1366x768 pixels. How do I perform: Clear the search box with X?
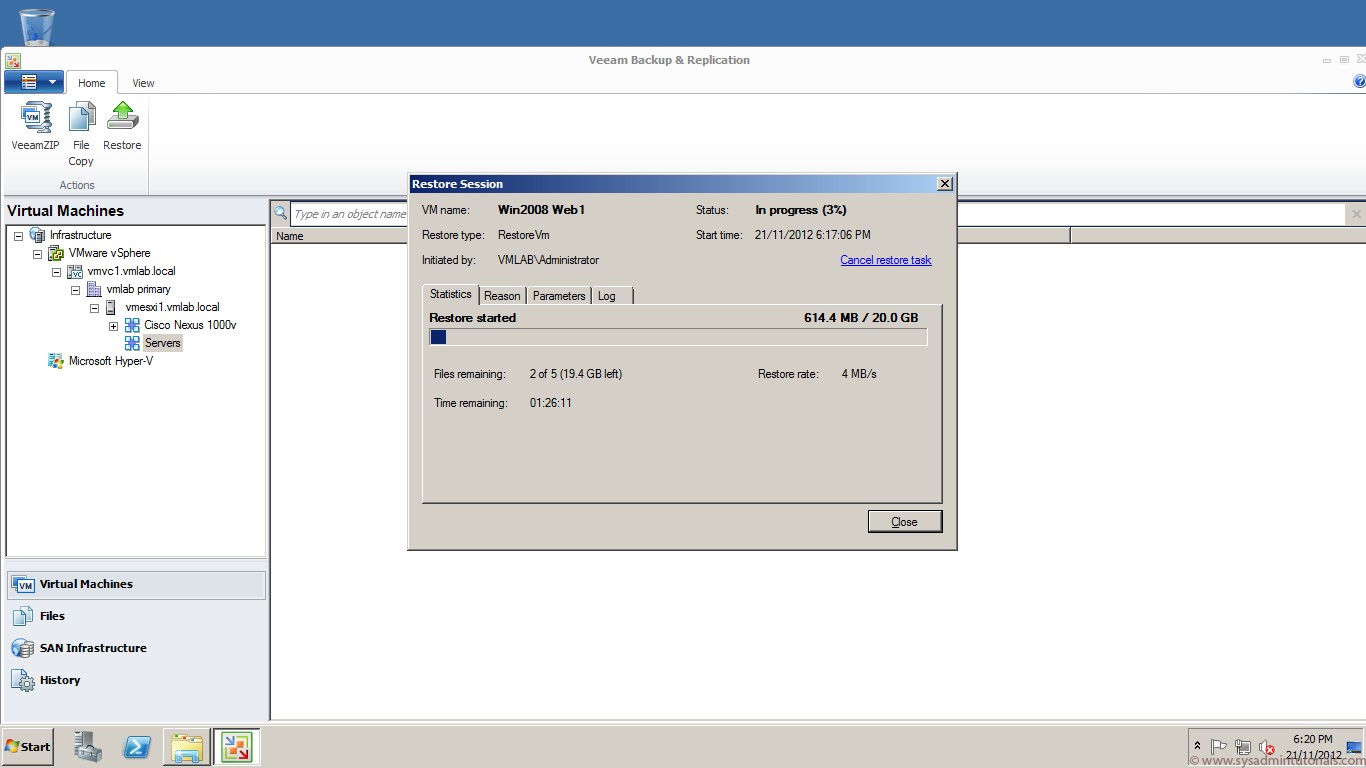[x=1356, y=214]
